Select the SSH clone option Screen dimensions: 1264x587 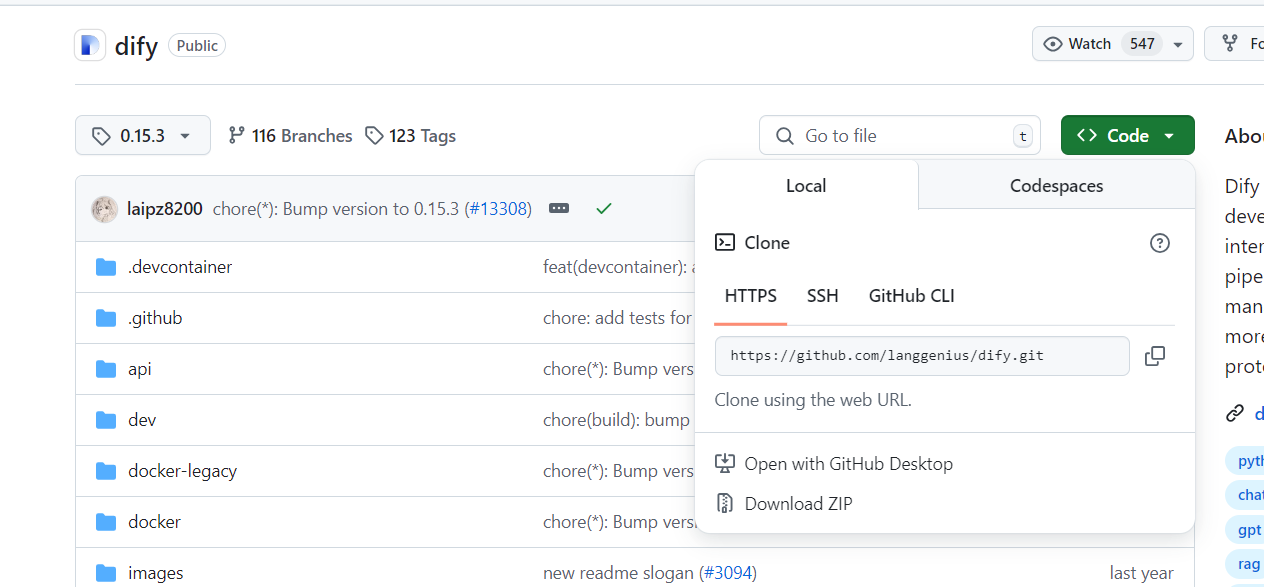[x=823, y=296]
